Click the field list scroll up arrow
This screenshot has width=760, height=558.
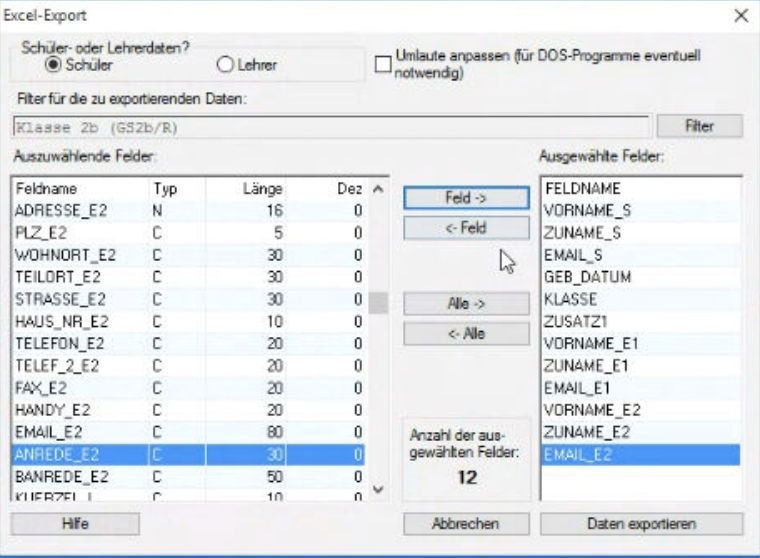coord(378,189)
